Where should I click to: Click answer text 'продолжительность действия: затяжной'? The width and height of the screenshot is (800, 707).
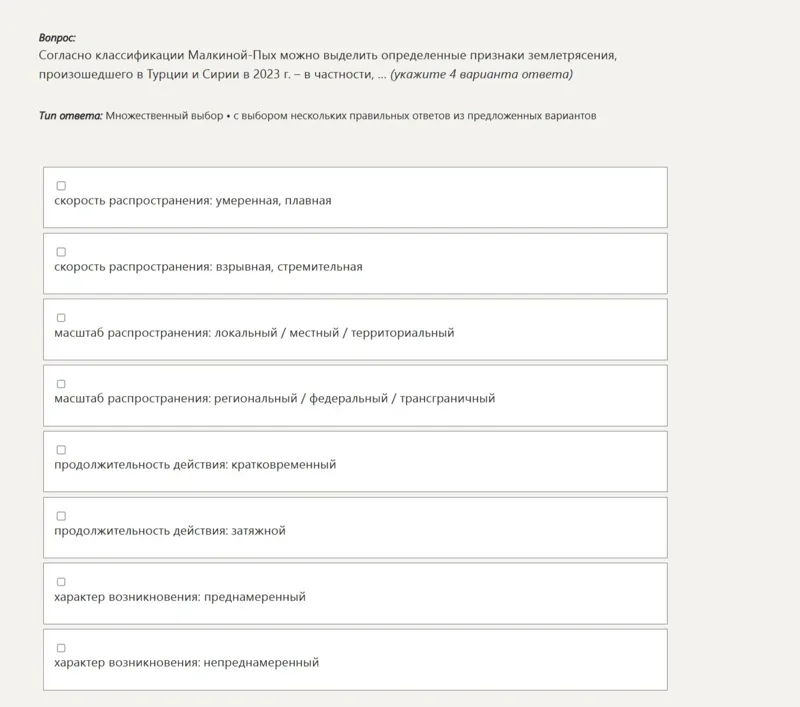pos(170,531)
